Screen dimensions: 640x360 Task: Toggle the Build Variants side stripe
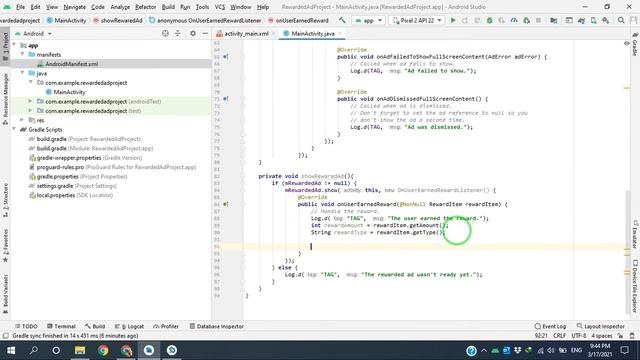click(5, 294)
